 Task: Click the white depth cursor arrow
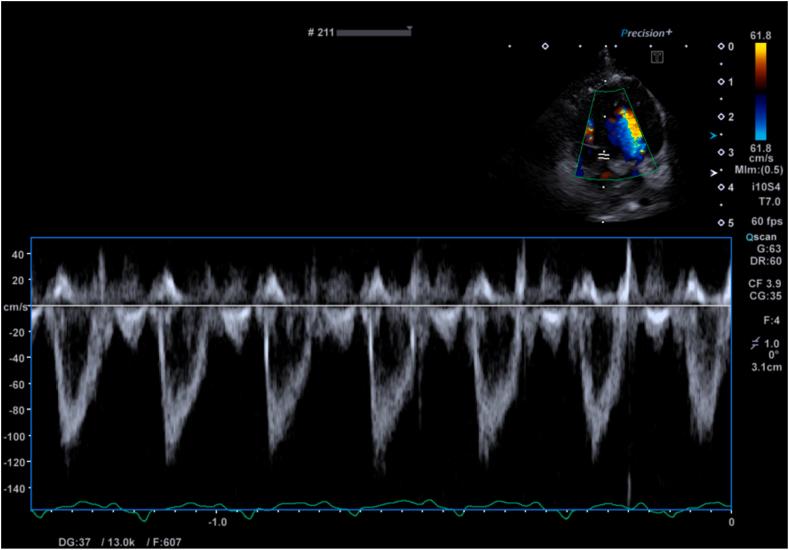(x=713, y=171)
